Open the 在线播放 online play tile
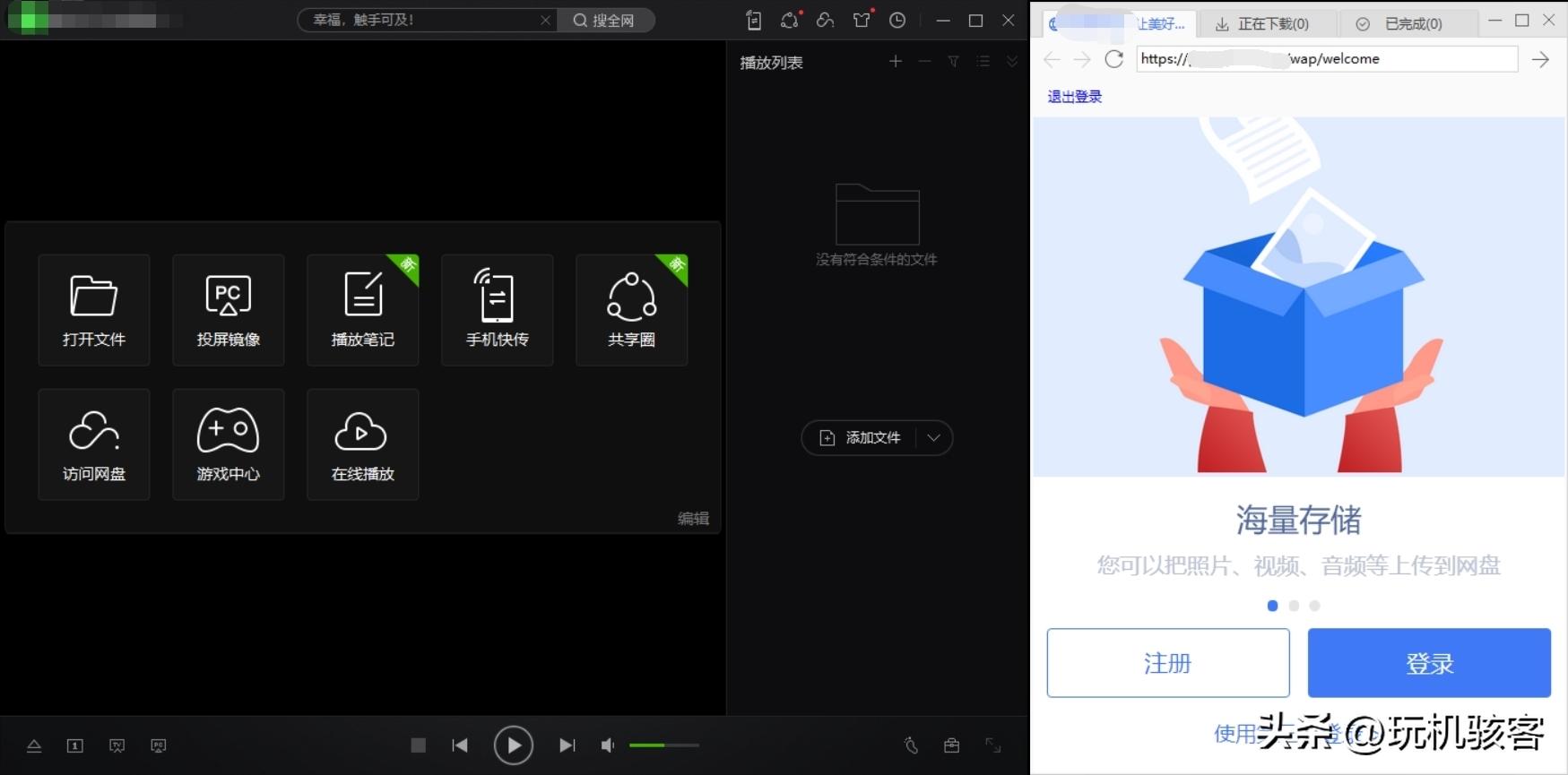Viewport: 1568px width, 775px height. (363, 444)
